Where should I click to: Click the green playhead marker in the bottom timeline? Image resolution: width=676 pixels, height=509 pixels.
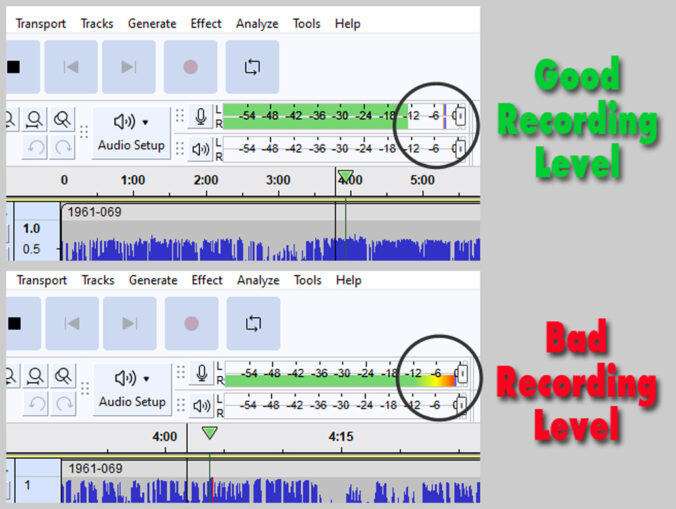(x=210, y=432)
